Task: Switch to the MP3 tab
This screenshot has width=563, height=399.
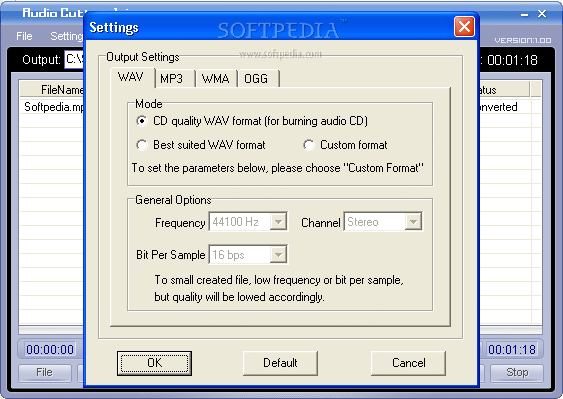Action: 175,78
